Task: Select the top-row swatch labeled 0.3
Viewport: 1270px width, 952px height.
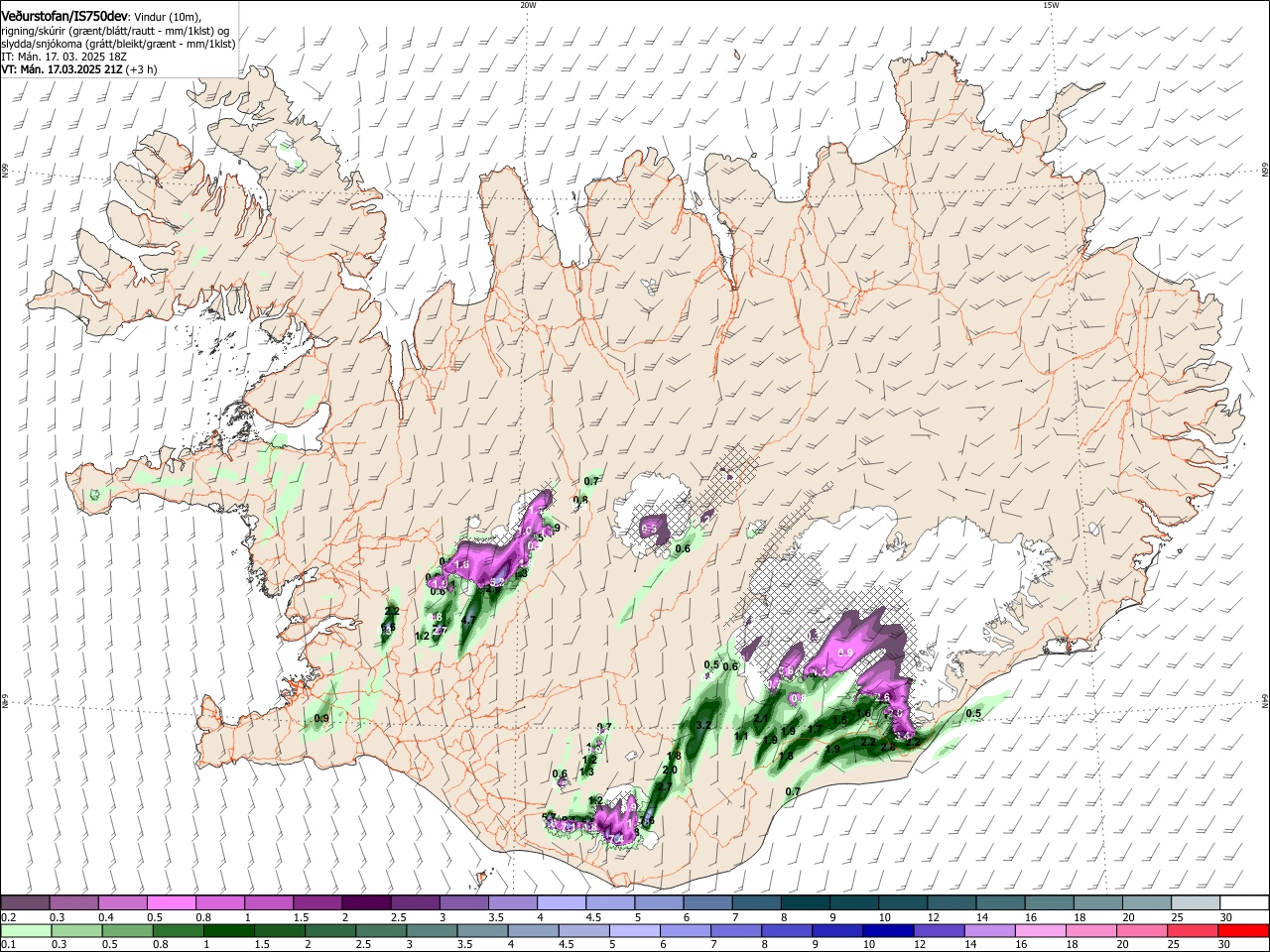Action: pyautogui.click(x=73, y=903)
